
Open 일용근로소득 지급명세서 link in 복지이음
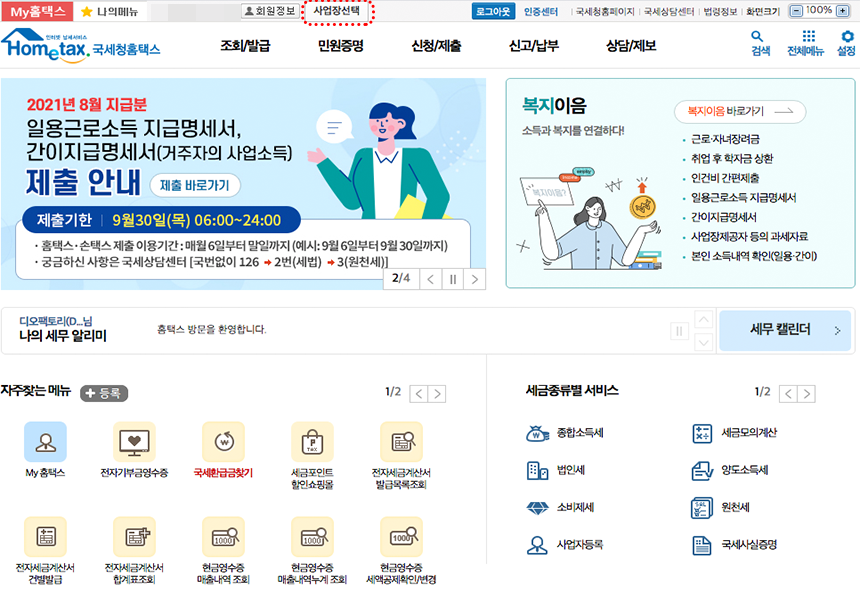tap(743, 198)
